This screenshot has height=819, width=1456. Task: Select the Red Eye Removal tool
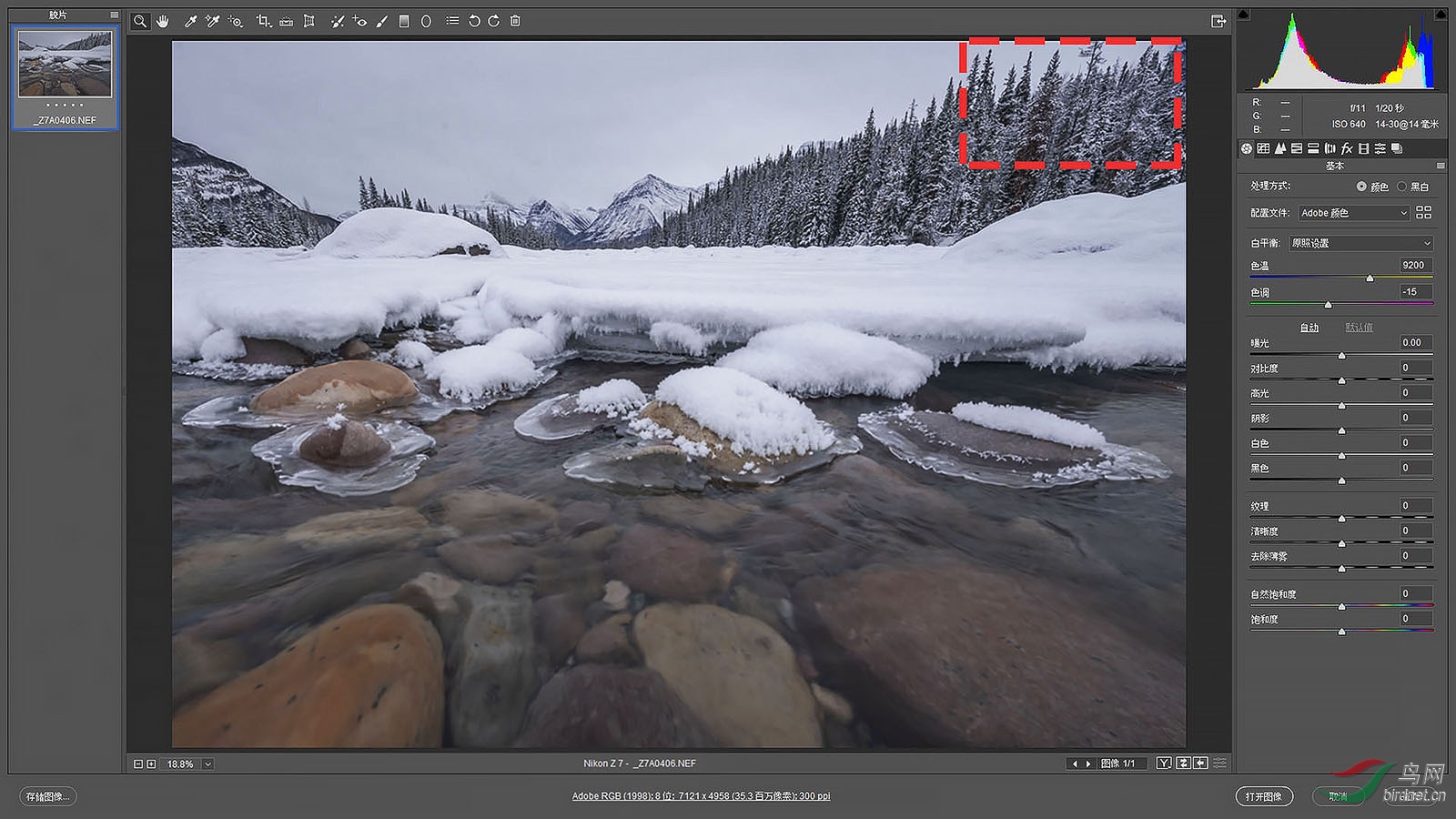coord(359,21)
